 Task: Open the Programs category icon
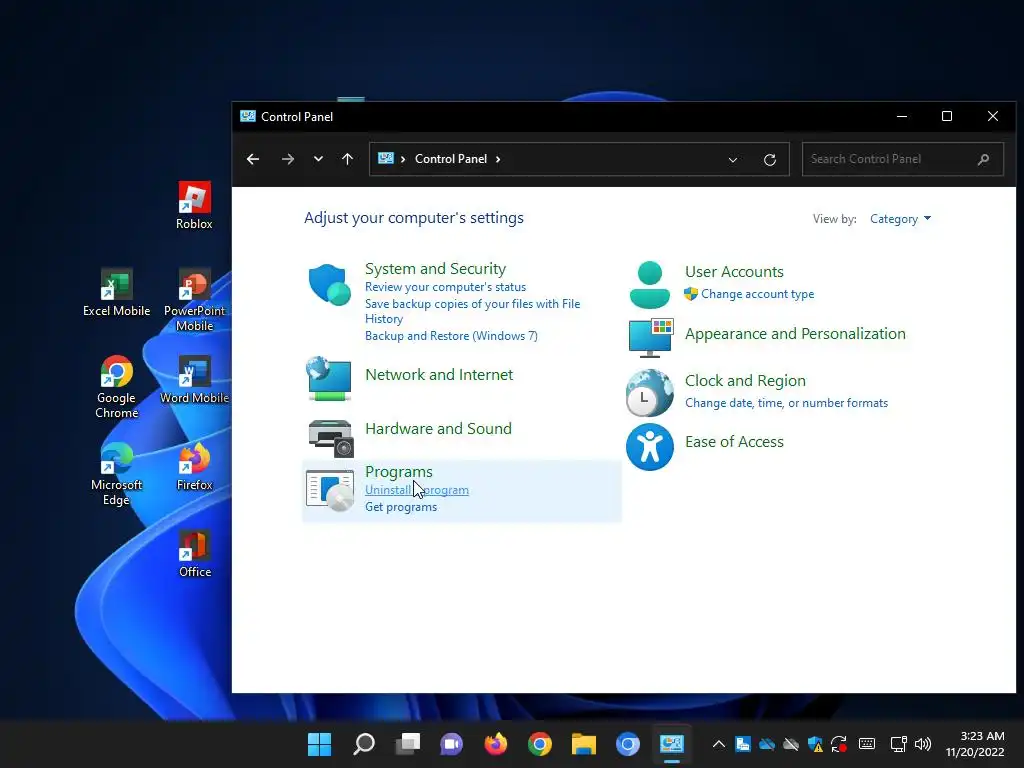point(330,490)
